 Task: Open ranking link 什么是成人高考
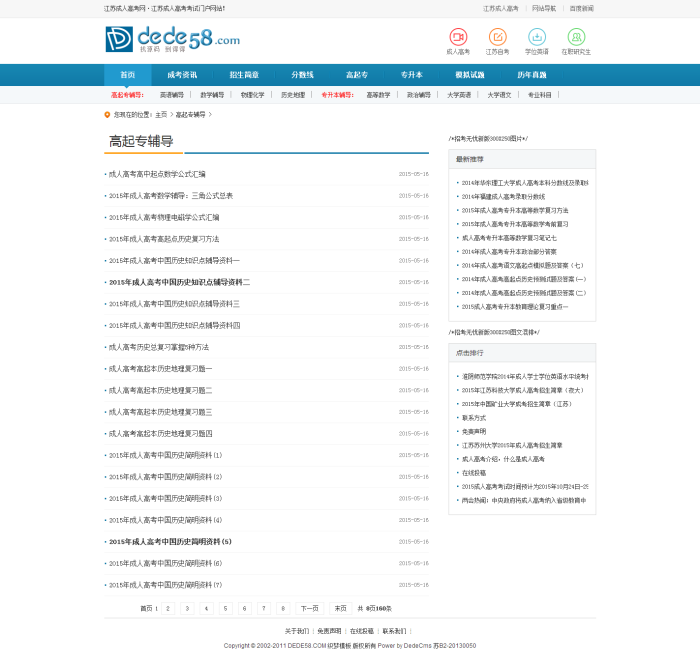click(x=503, y=459)
